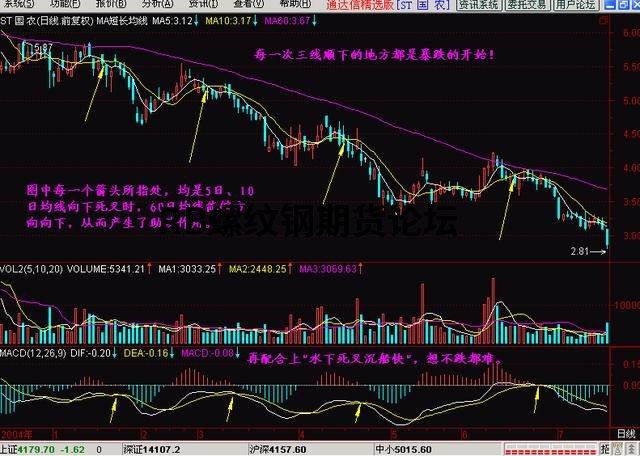640x456 pixels.
Task: Click the 沪深4157.60 index readout
Action: click(x=278, y=450)
